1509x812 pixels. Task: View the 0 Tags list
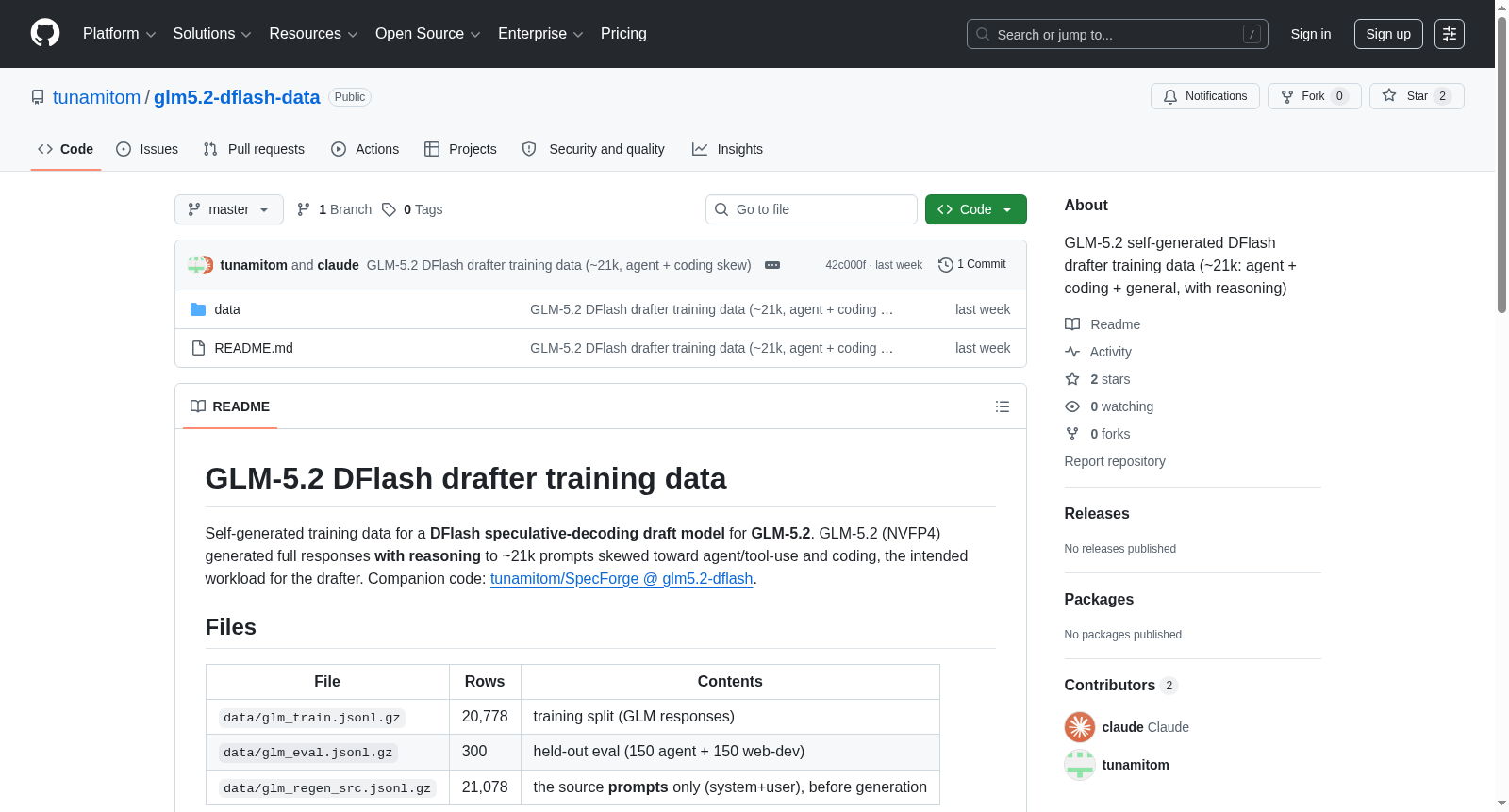point(412,209)
